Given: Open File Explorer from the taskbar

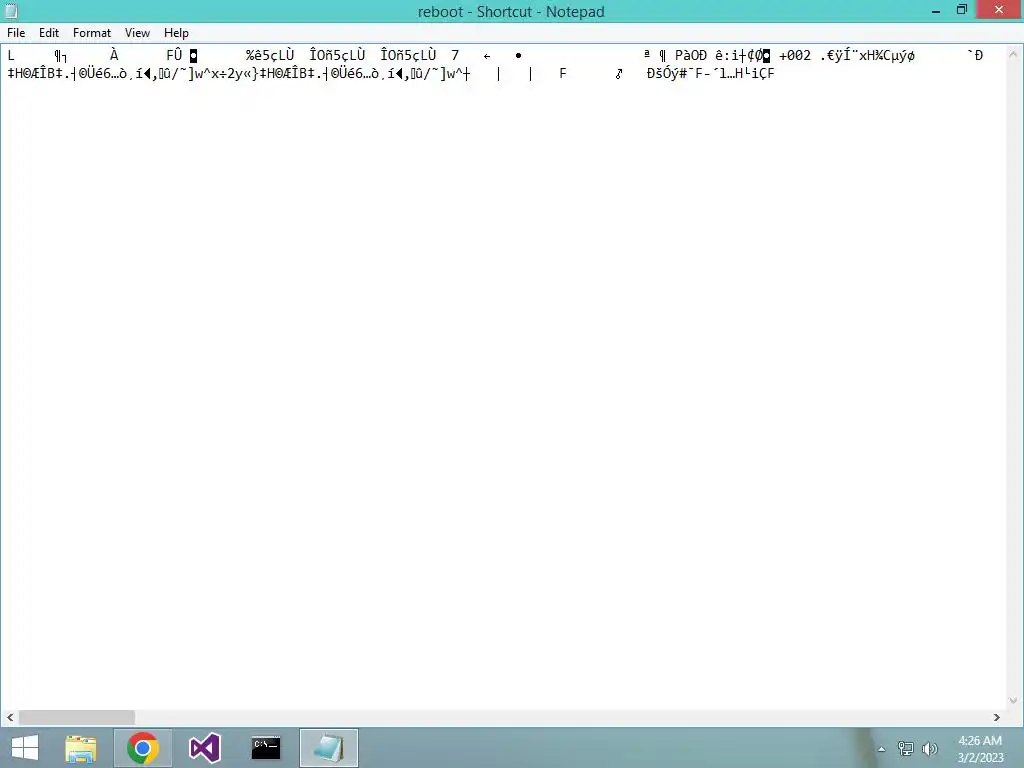Looking at the screenshot, I should 81,748.
